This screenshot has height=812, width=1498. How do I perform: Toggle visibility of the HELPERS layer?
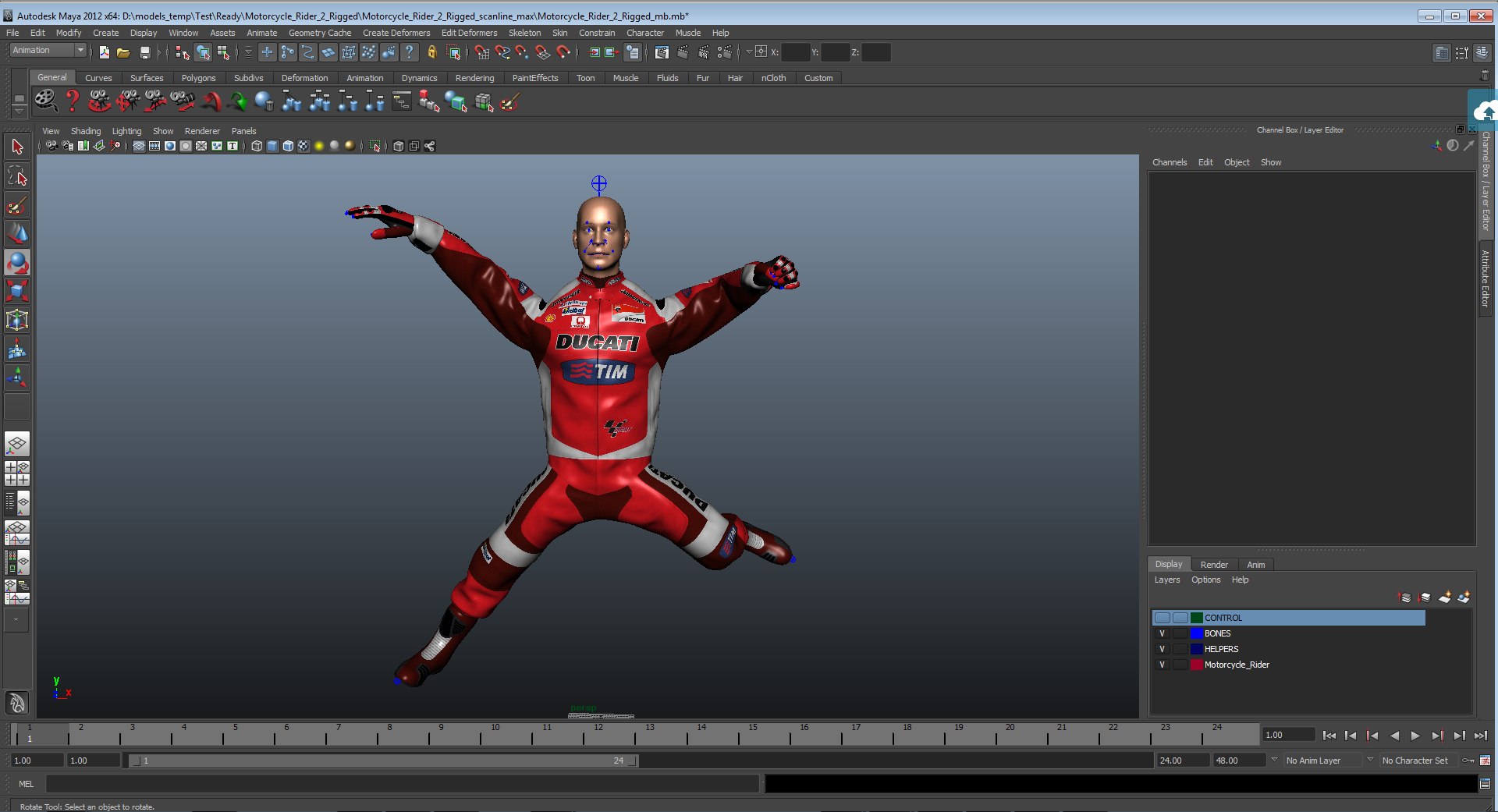[1162, 649]
